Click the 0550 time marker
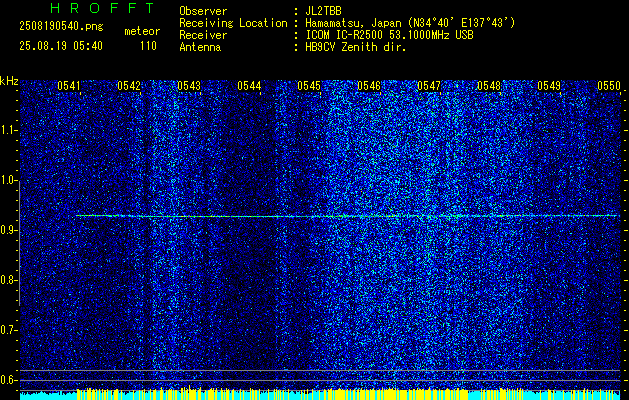Image resolution: width=629 pixels, height=400 pixels. (x=609, y=86)
